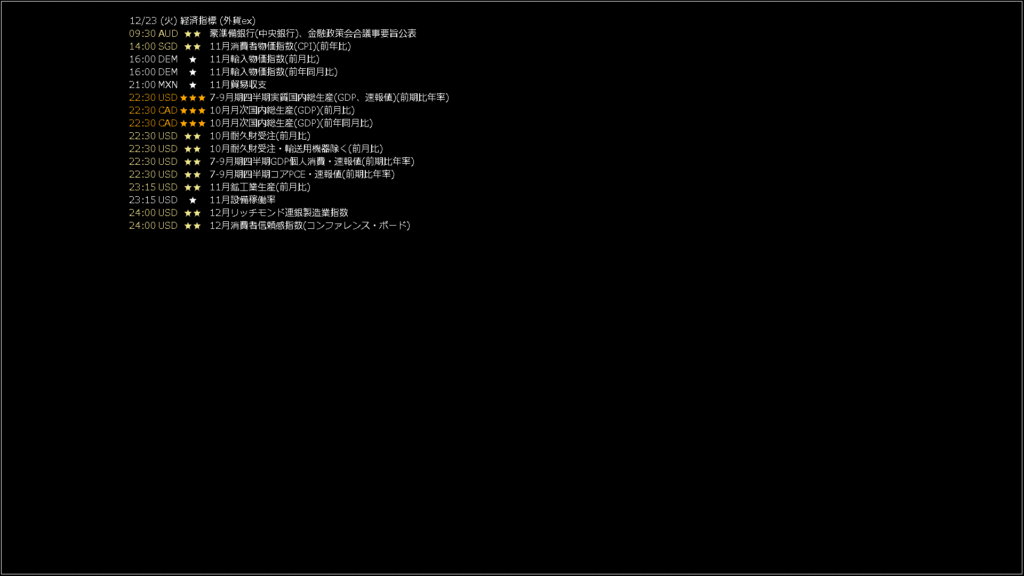Open the 14:00 SGD 消費者物価指数(CPI) entry
1024x576 pixels.
240,46
